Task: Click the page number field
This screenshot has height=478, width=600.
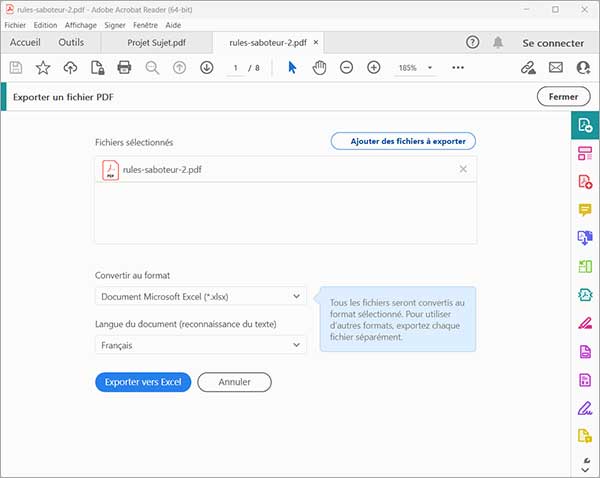Action: [x=235, y=68]
